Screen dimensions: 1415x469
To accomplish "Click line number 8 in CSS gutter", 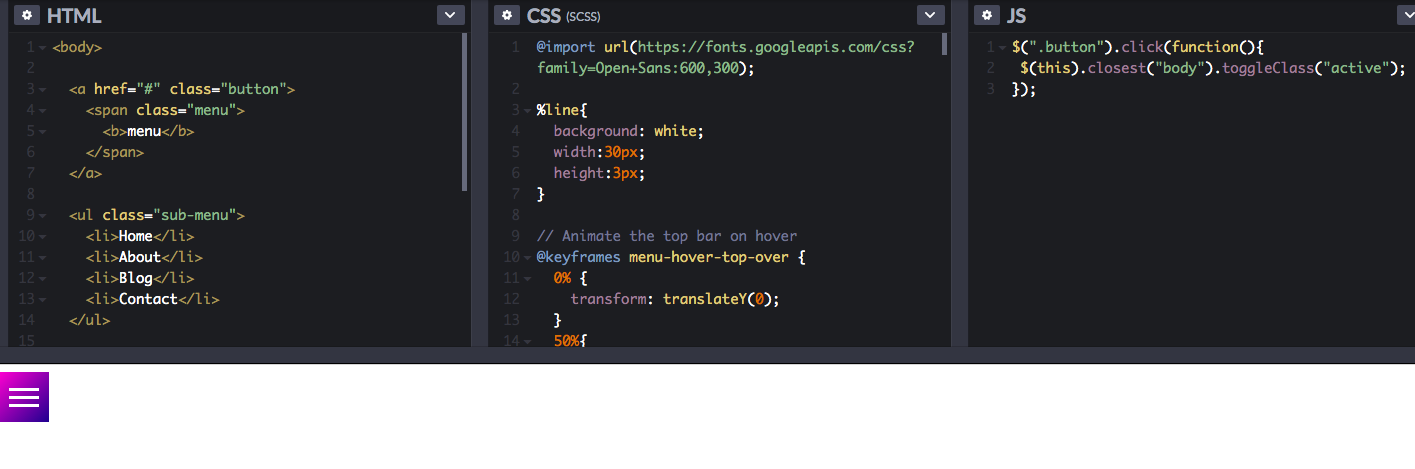I will click(x=515, y=215).
